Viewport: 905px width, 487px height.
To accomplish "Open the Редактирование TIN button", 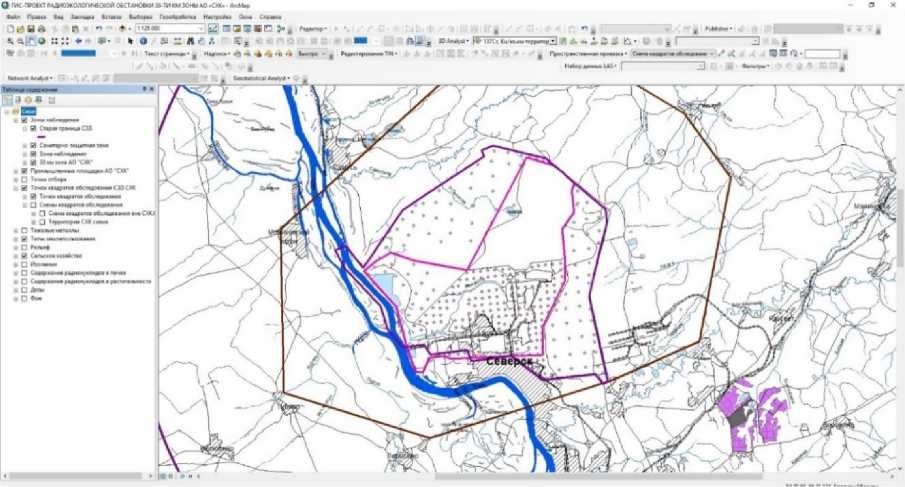I will pyautogui.click(x=371, y=54).
